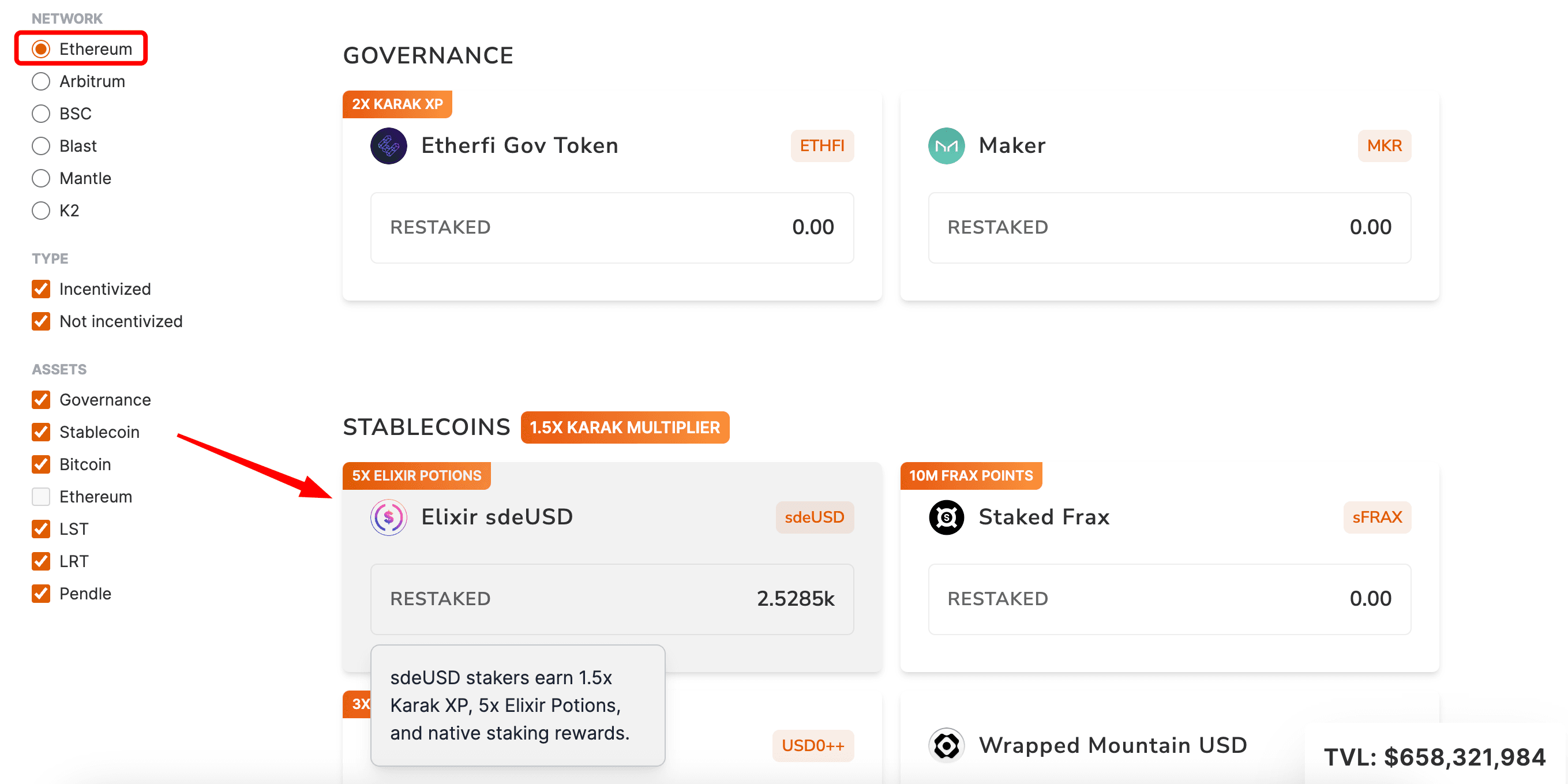This screenshot has height=784, width=1568.
Task: Open the Maker card title
Action: (x=1012, y=145)
